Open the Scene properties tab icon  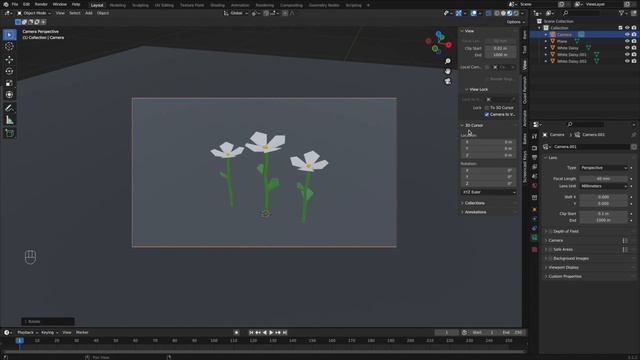coord(534,176)
